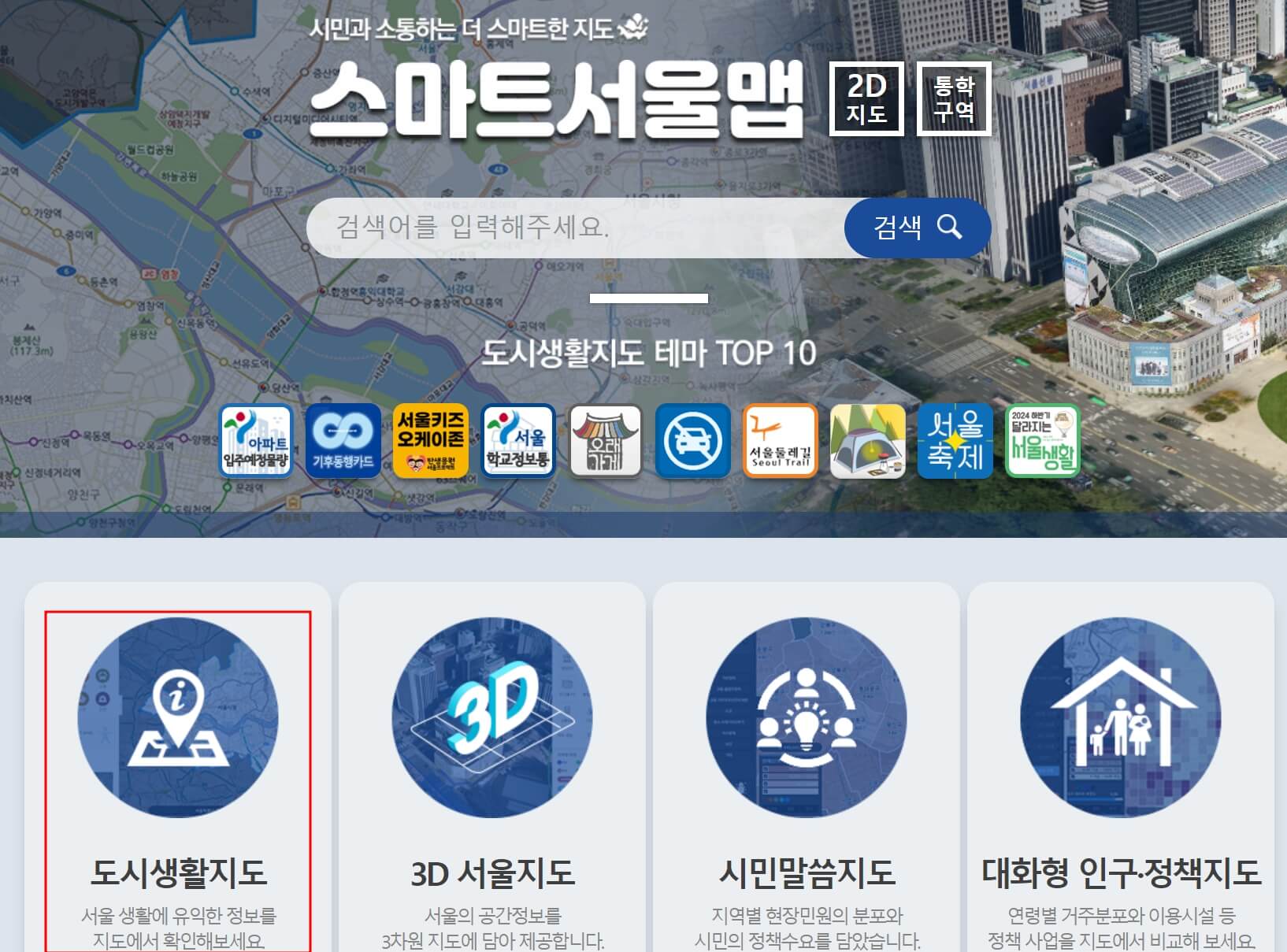This screenshot has width=1287, height=952.
Task: Open the 통학구역 button
Action: [954, 98]
